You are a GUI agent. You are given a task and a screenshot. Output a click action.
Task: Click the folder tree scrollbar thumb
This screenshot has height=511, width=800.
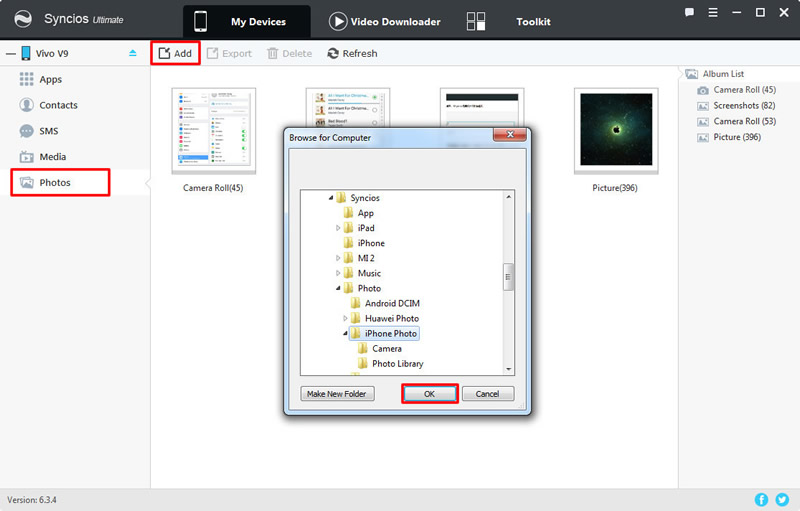[508, 277]
